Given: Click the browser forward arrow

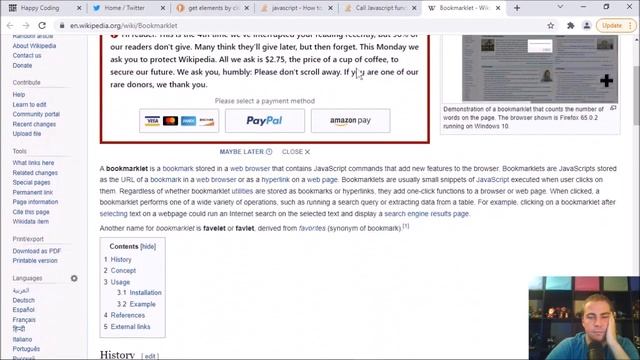Looking at the screenshot, I should point(26,25).
